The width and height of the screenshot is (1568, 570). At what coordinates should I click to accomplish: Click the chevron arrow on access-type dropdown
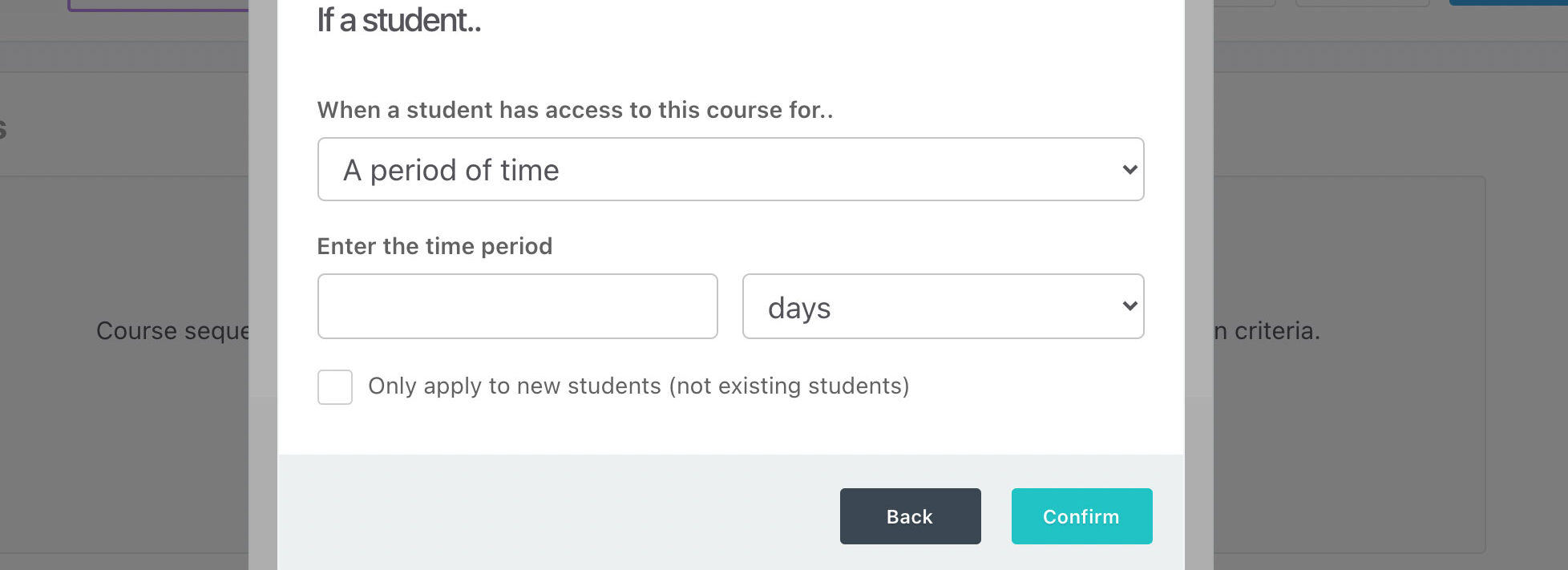pos(1130,169)
